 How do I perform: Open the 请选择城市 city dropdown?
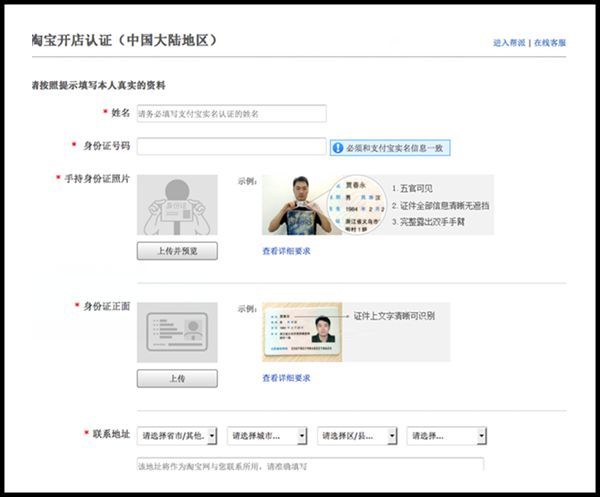267,436
